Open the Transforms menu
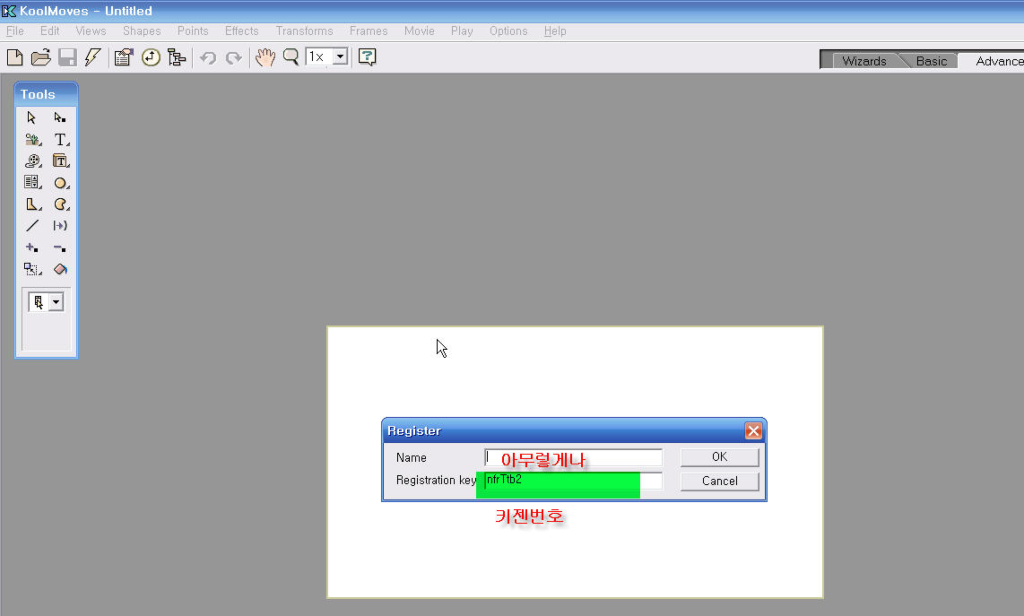 [304, 31]
